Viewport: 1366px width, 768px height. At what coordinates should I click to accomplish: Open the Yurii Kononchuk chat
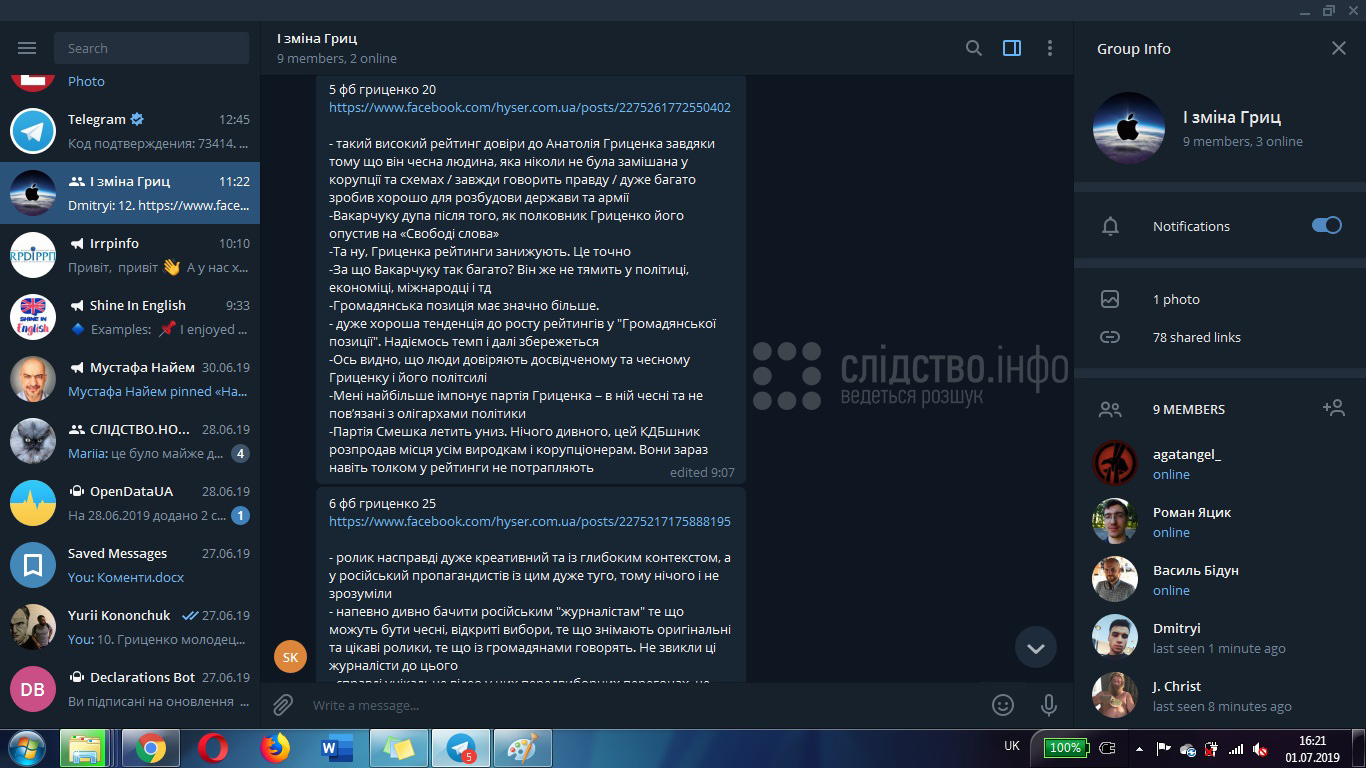click(x=130, y=627)
